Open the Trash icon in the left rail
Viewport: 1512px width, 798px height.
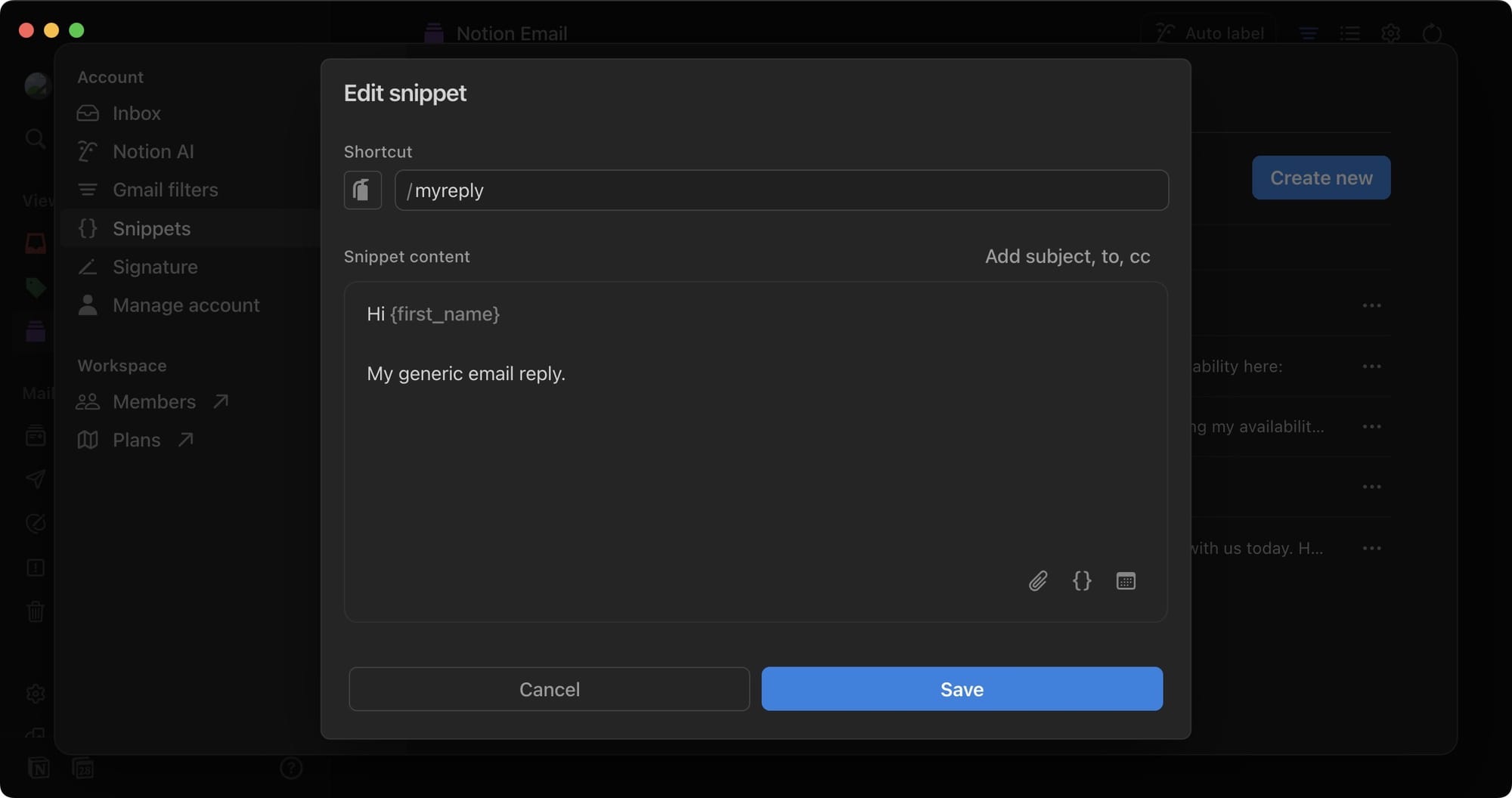tap(36, 611)
